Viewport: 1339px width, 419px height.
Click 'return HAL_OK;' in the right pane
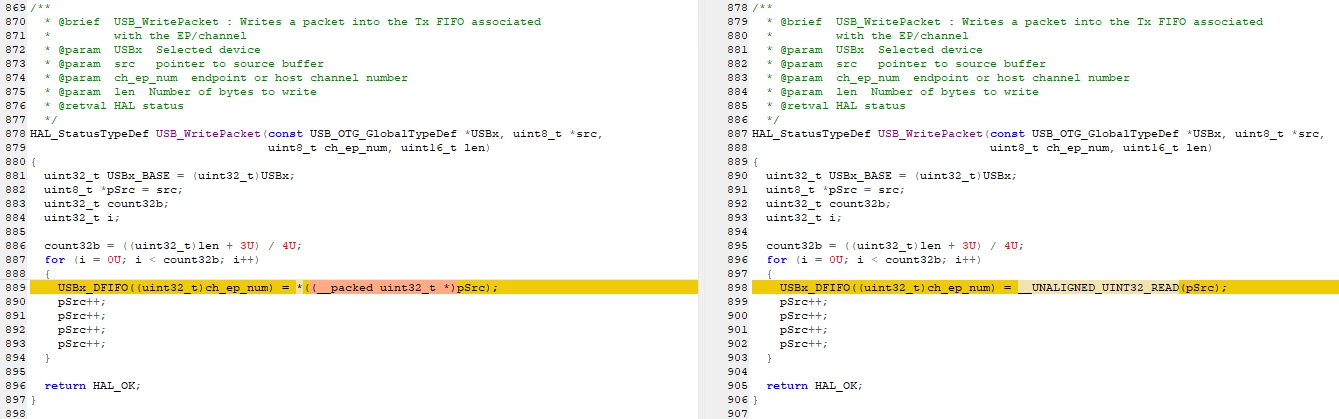814,385
